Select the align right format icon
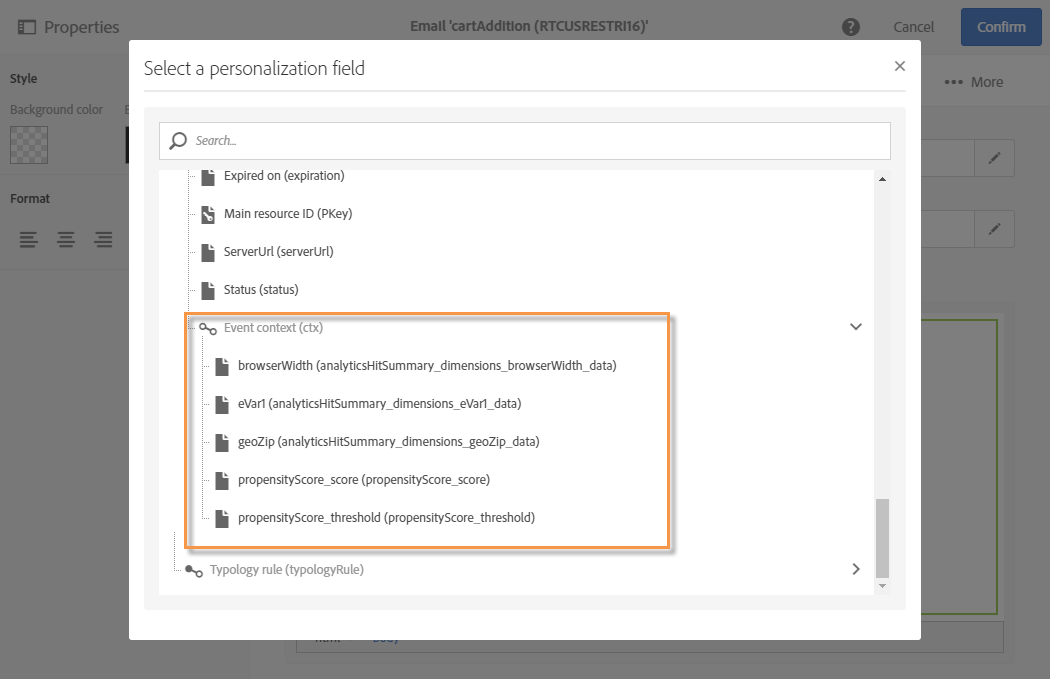 [x=103, y=239]
